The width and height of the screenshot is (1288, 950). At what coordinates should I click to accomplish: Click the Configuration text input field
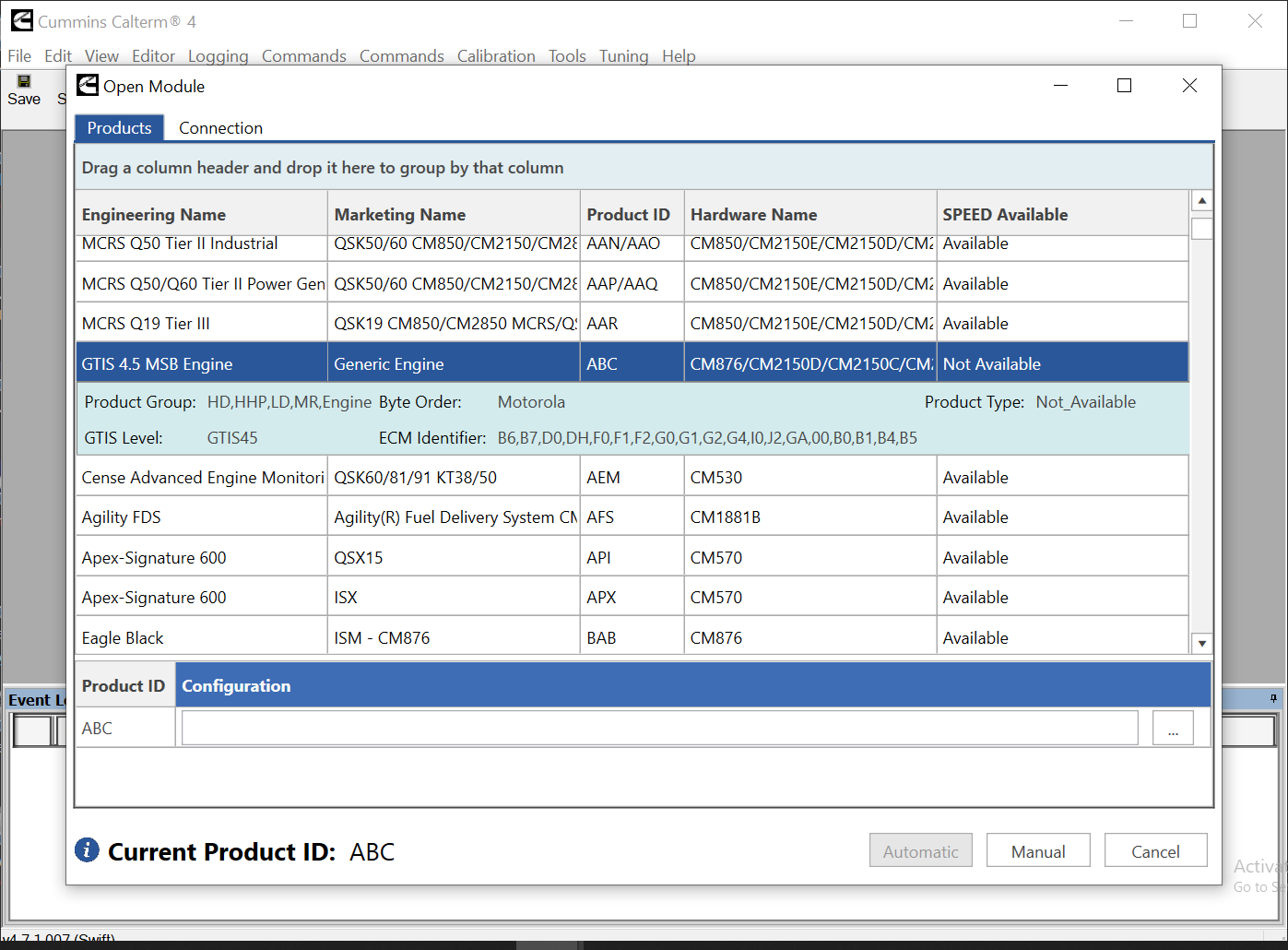pyautogui.click(x=659, y=728)
